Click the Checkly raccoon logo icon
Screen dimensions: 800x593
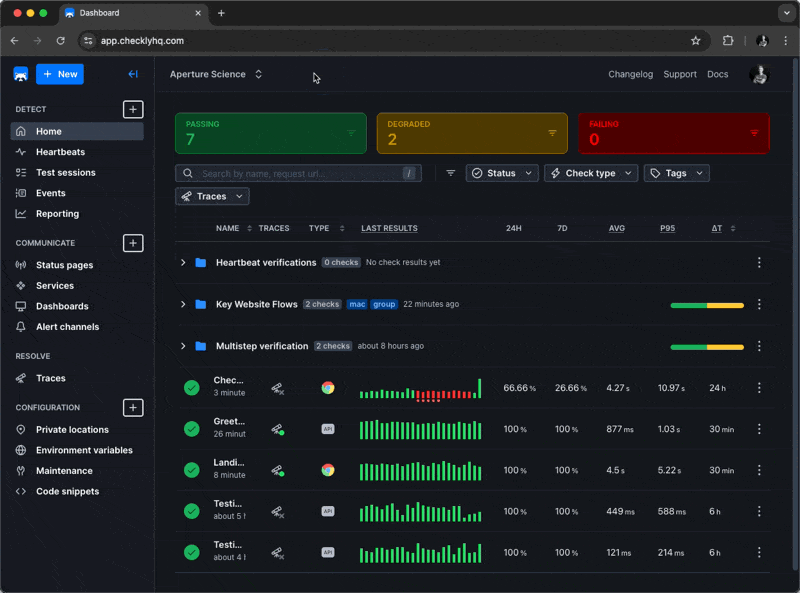click(x=21, y=75)
